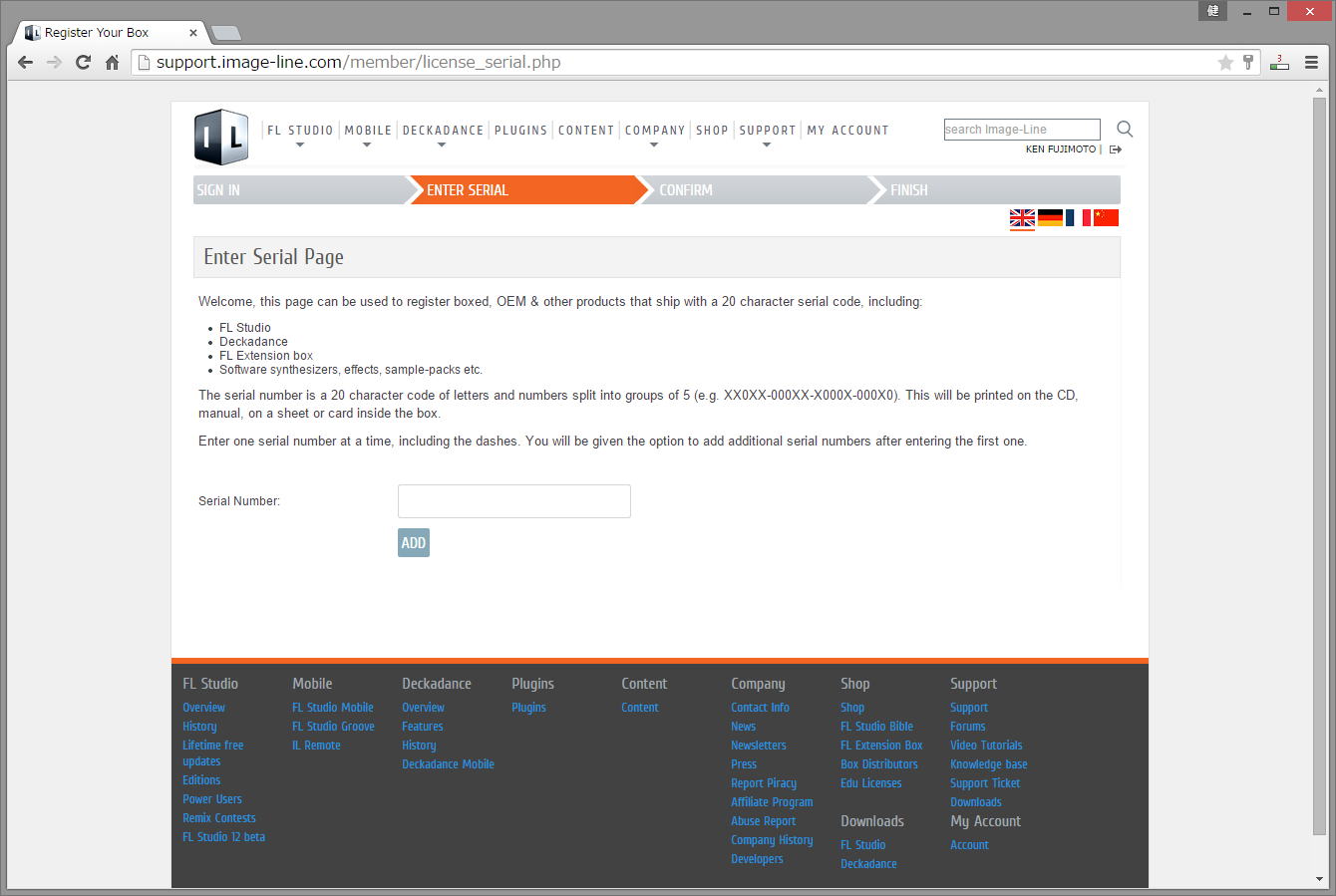Screen dimensions: 1336x896
Task: Click the extension icon with badge 3
Action: [x=1279, y=62]
